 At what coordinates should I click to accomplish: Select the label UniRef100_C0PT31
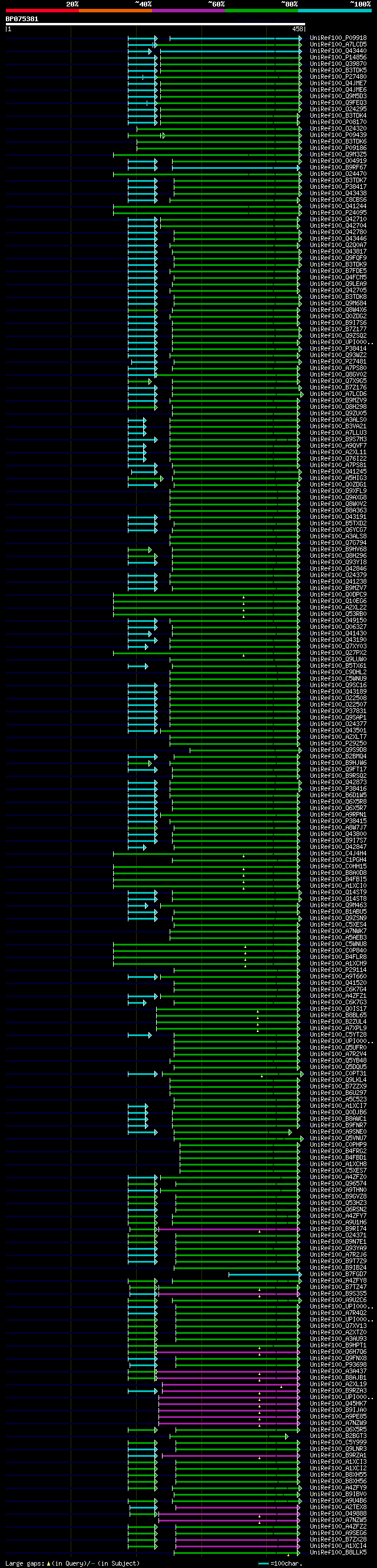[338, 1074]
